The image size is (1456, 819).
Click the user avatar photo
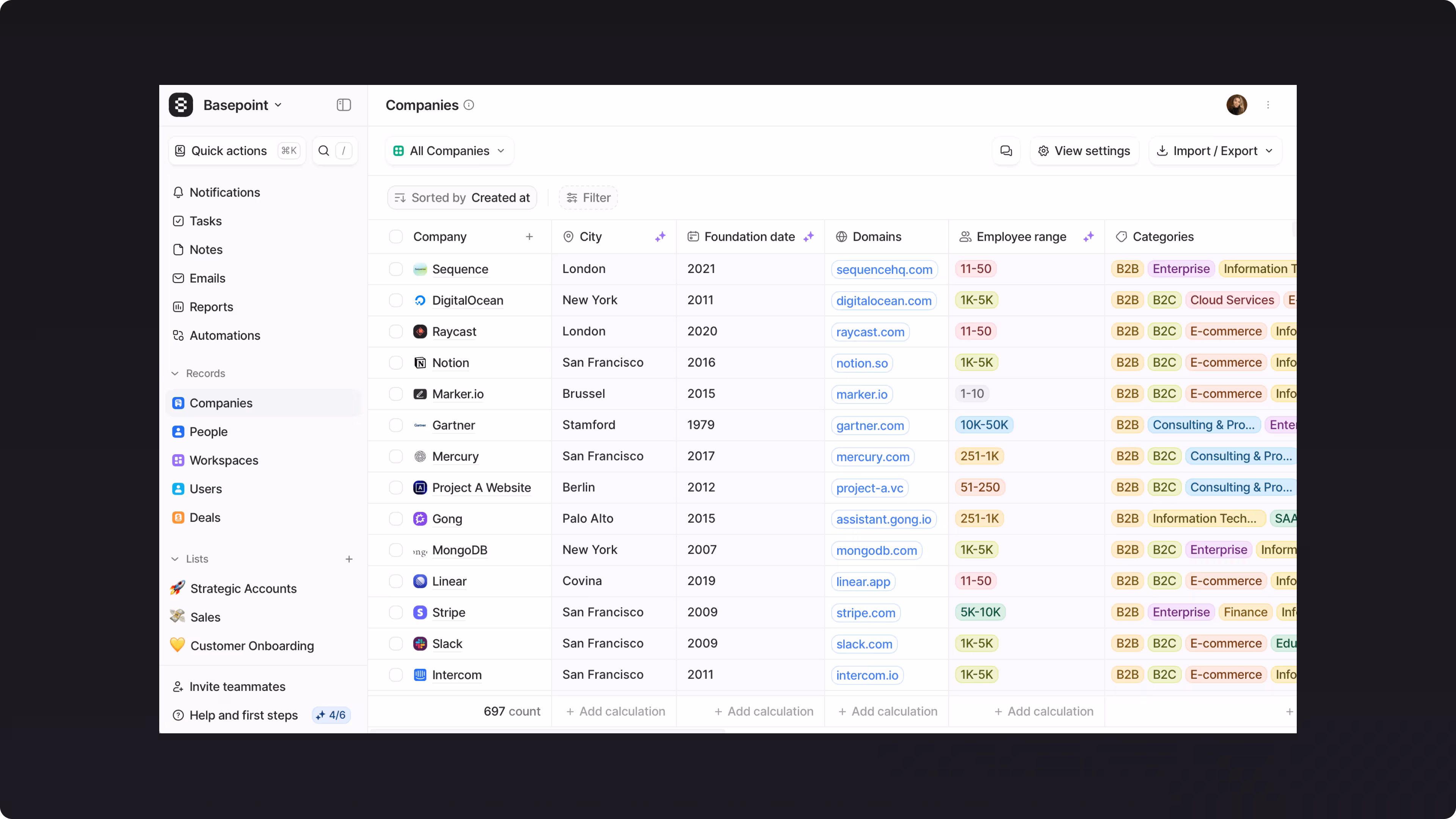(x=1237, y=105)
